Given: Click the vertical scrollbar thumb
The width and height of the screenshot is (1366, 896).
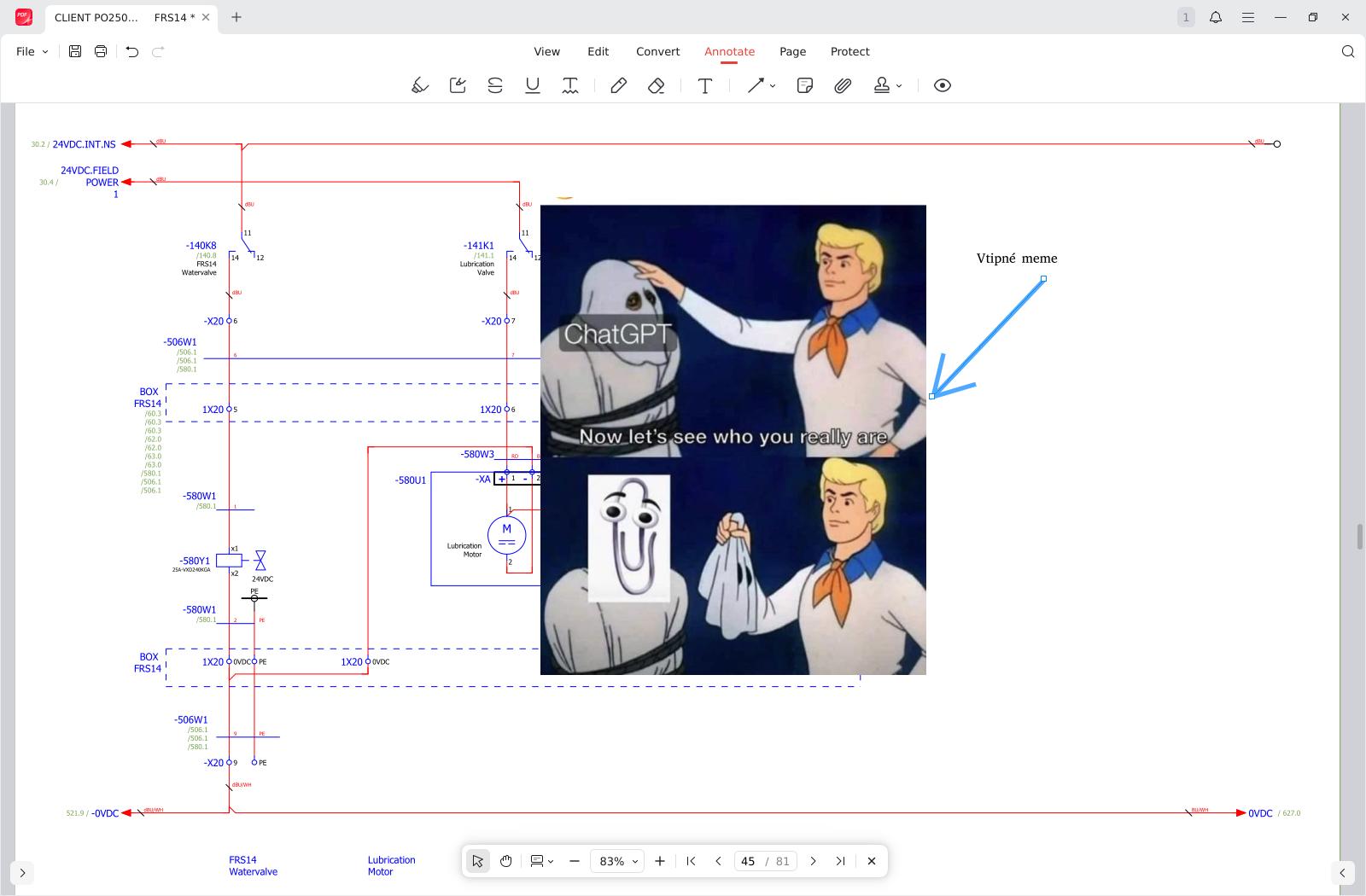Looking at the screenshot, I should click(x=1359, y=538).
